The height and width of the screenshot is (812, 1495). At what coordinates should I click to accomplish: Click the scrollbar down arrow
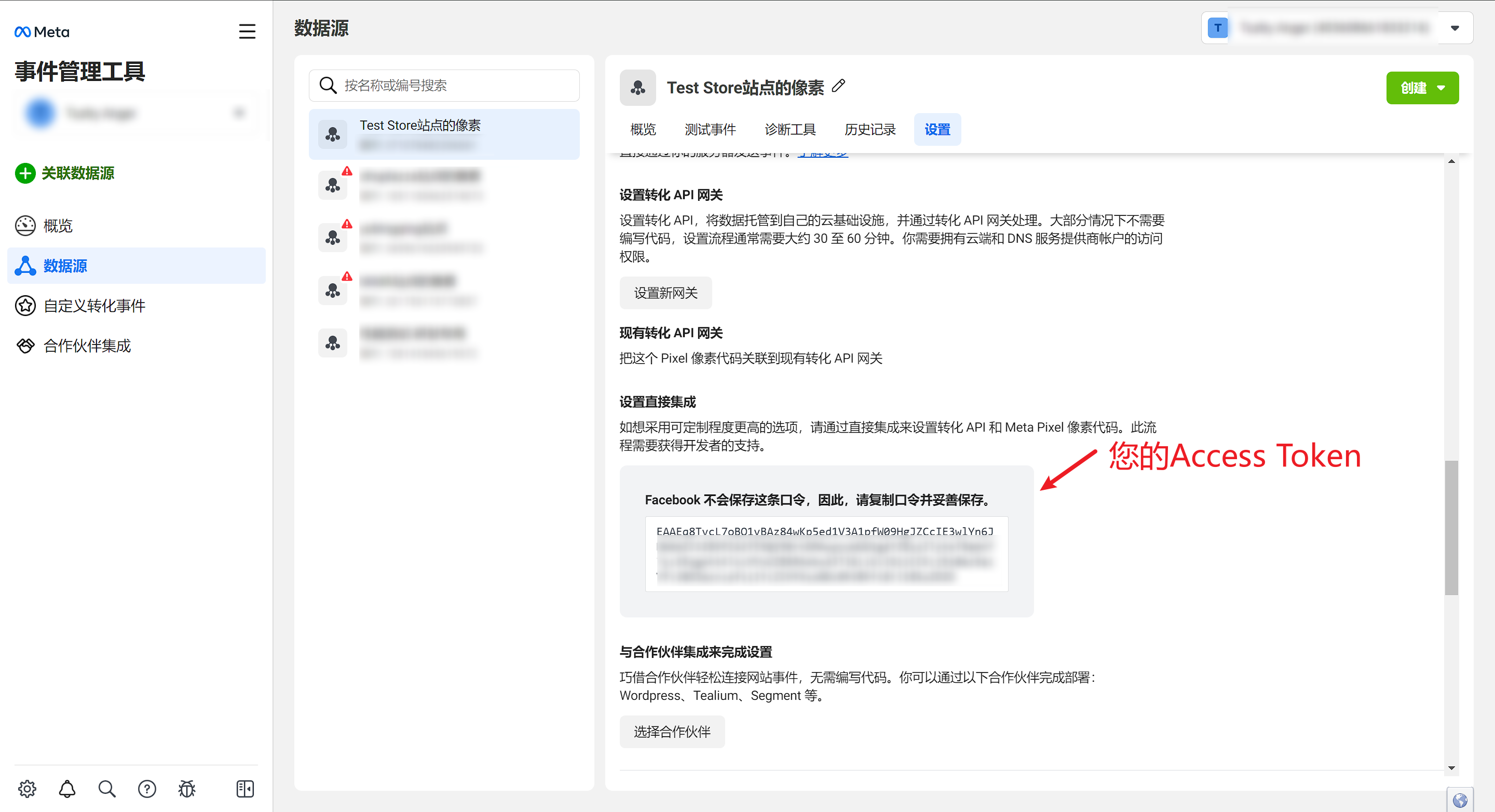point(1451,768)
